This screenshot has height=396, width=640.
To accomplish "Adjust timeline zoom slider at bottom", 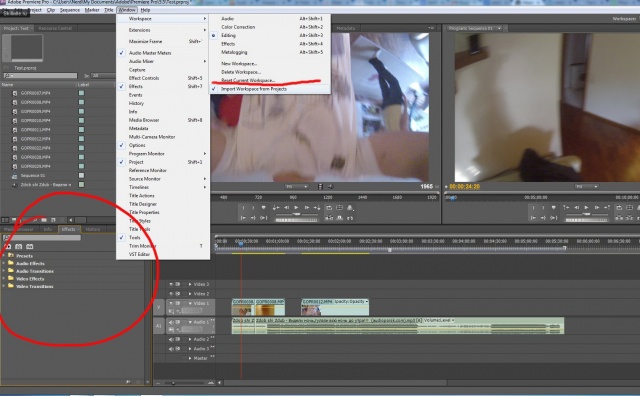I will (173, 383).
